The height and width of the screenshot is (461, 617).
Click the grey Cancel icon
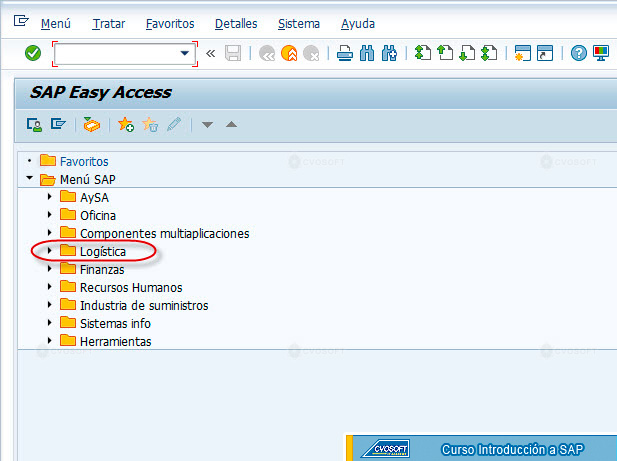tap(311, 53)
